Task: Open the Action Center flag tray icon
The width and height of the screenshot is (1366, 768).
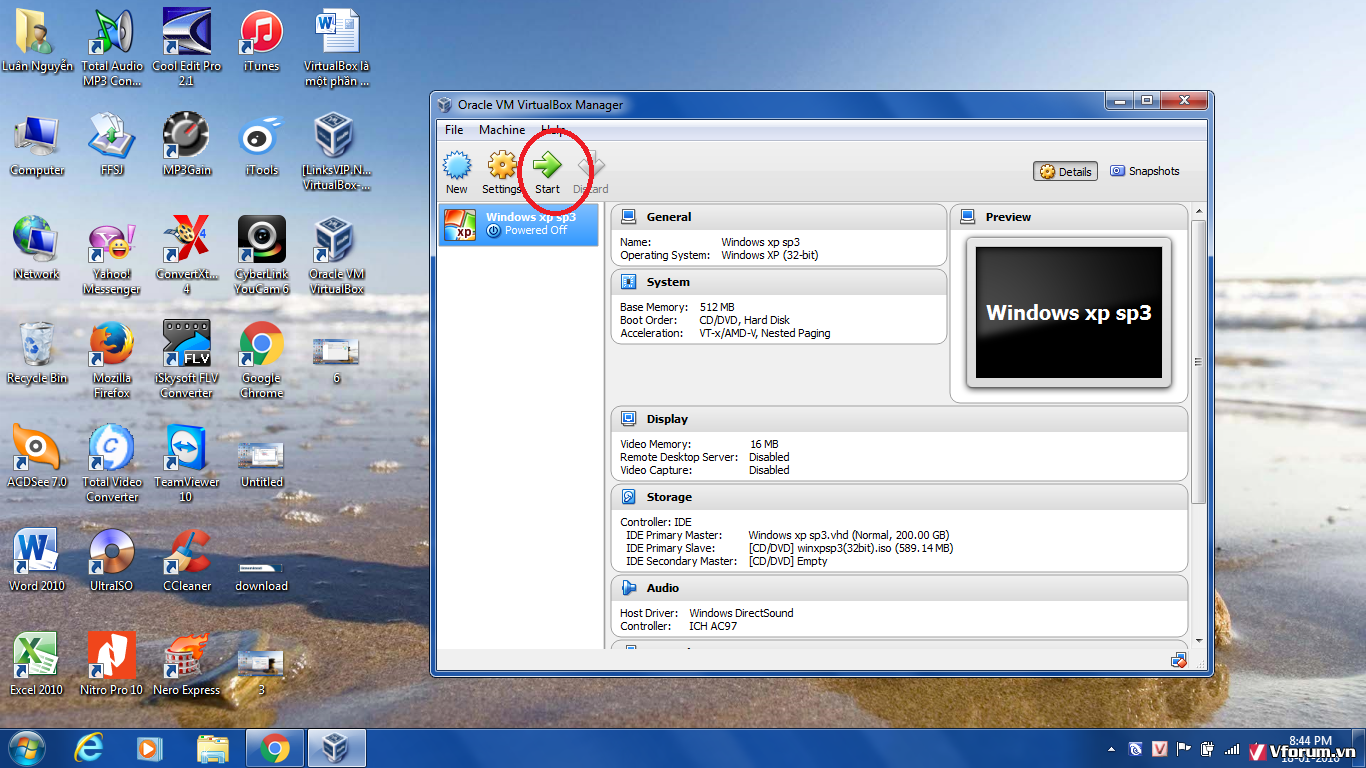Action: point(1184,749)
